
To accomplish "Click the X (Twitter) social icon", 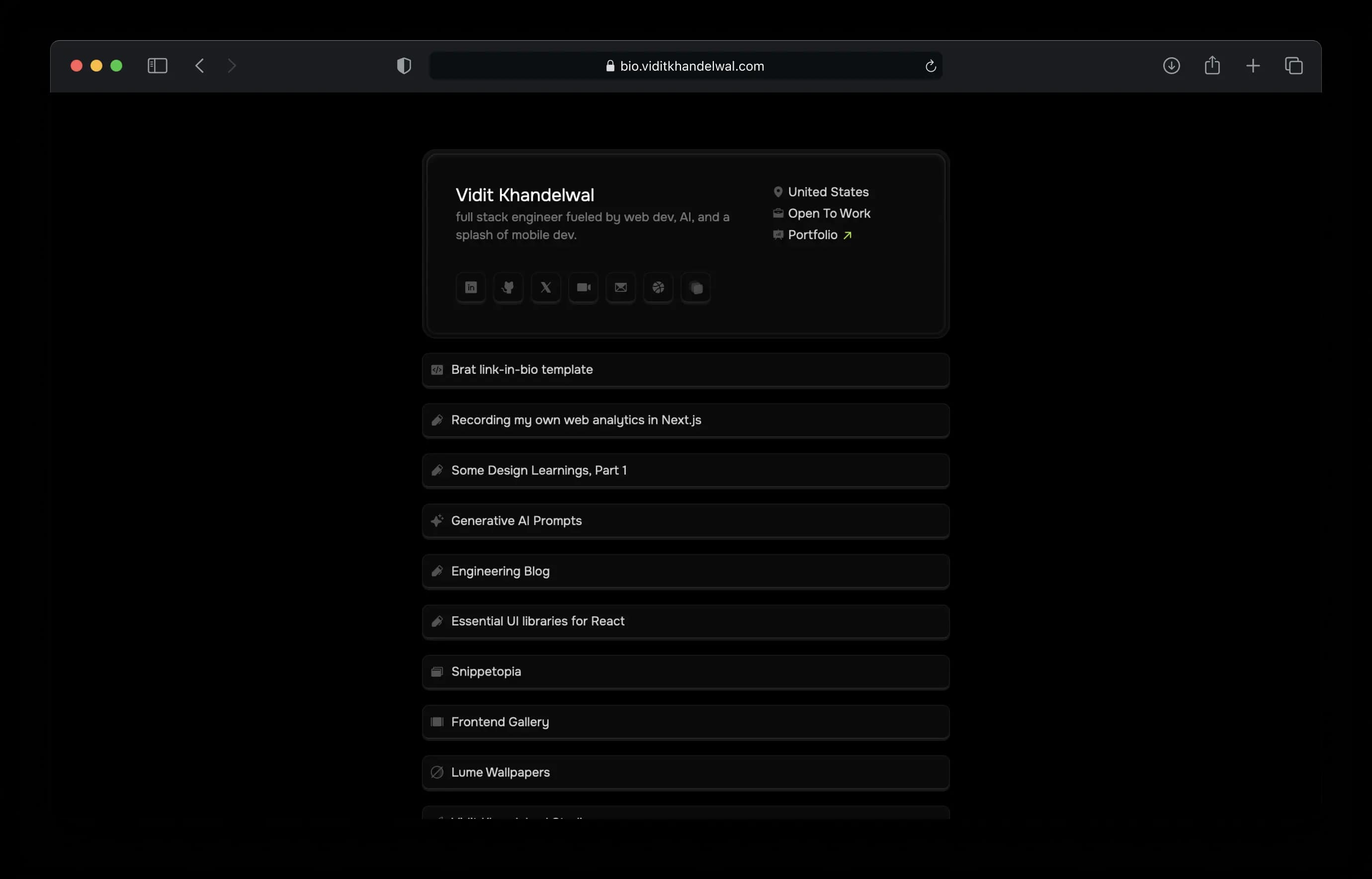I will 546,288.
